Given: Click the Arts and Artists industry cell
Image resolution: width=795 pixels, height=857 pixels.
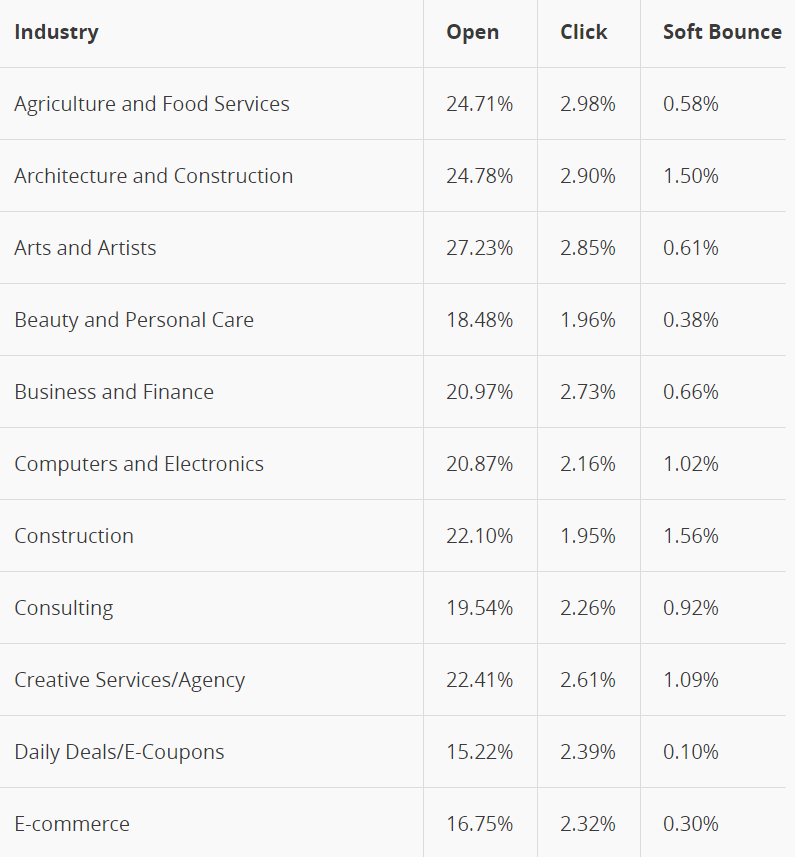Looking at the screenshot, I should coord(85,248).
